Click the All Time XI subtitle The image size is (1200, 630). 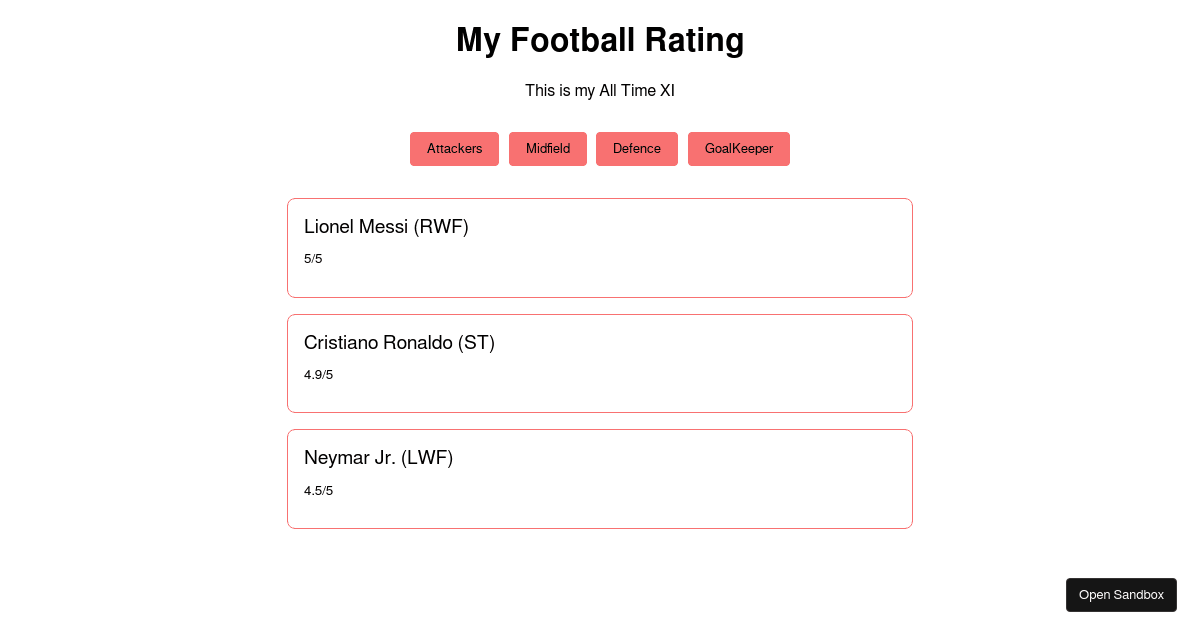[600, 90]
